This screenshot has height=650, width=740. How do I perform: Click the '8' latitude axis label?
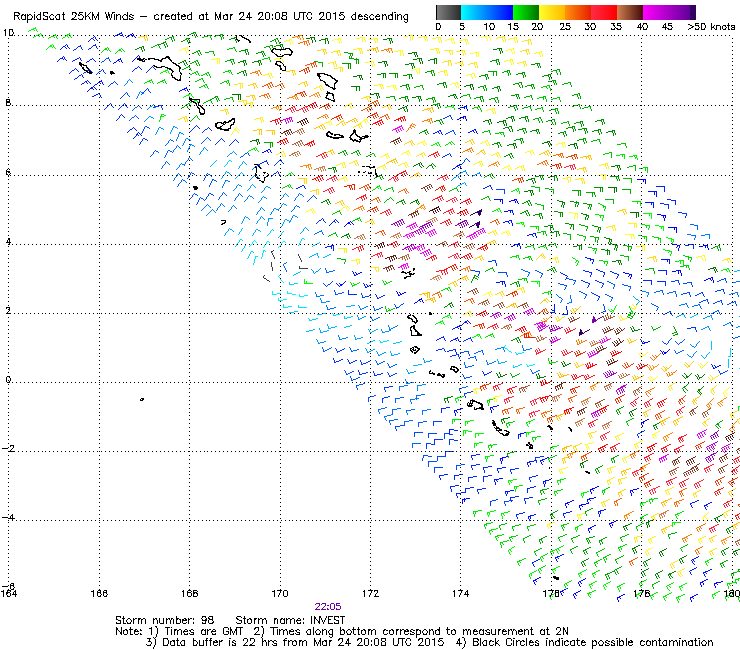coord(8,102)
